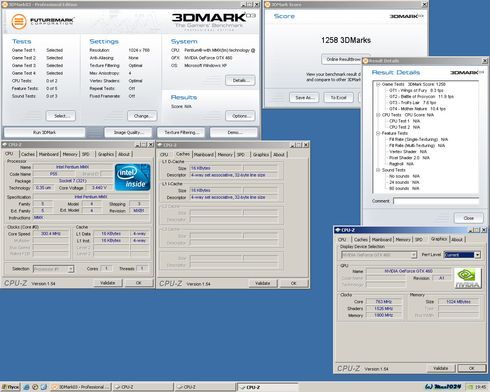
Task: Collapse the Sound Tests tree node
Action: pos(378,170)
